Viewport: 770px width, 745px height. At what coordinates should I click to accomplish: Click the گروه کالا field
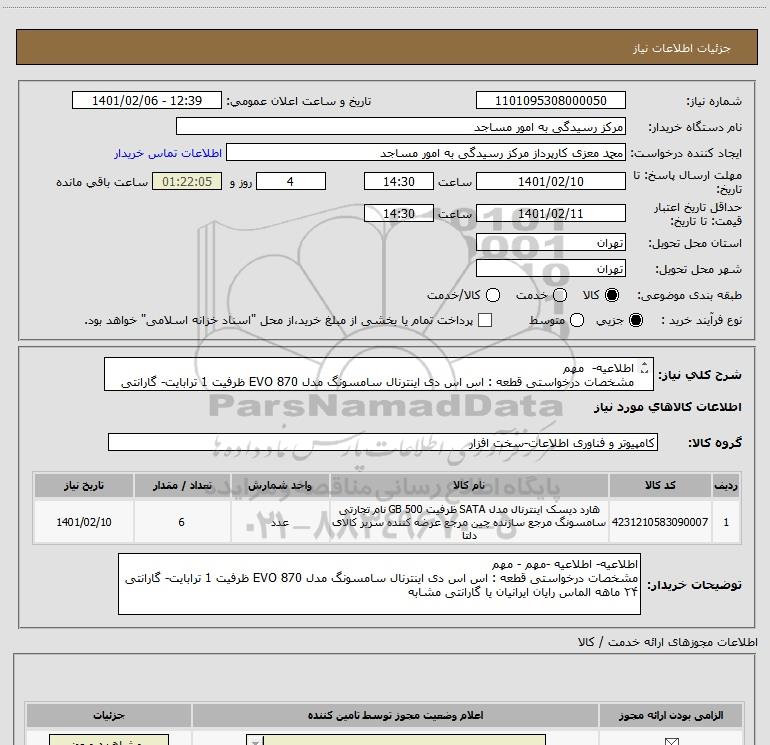tap(383, 442)
